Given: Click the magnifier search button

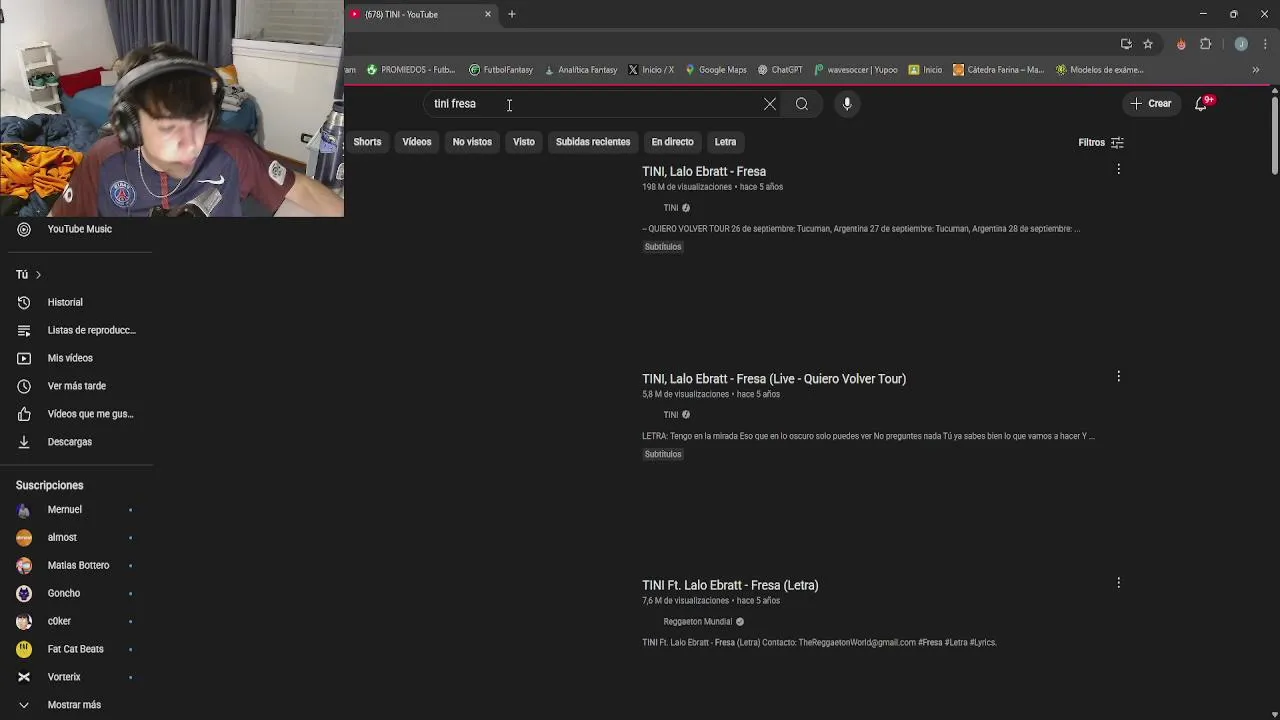Looking at the screenshot, I should click(802, 104).
